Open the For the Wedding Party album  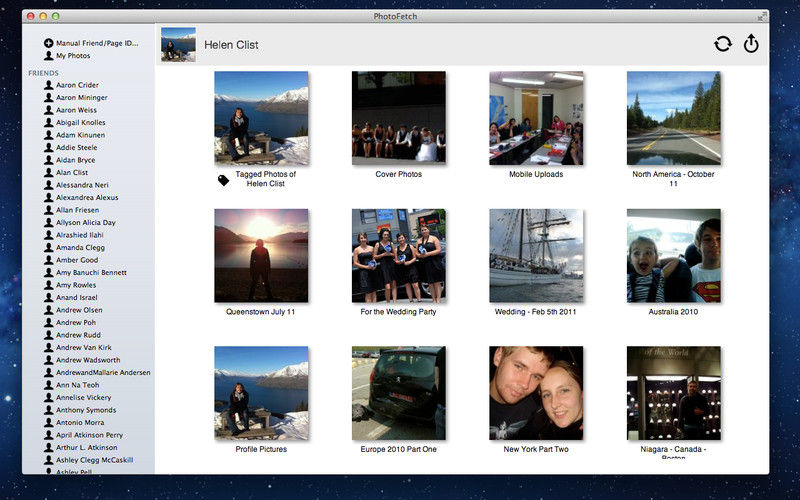(x=398, y=256)
